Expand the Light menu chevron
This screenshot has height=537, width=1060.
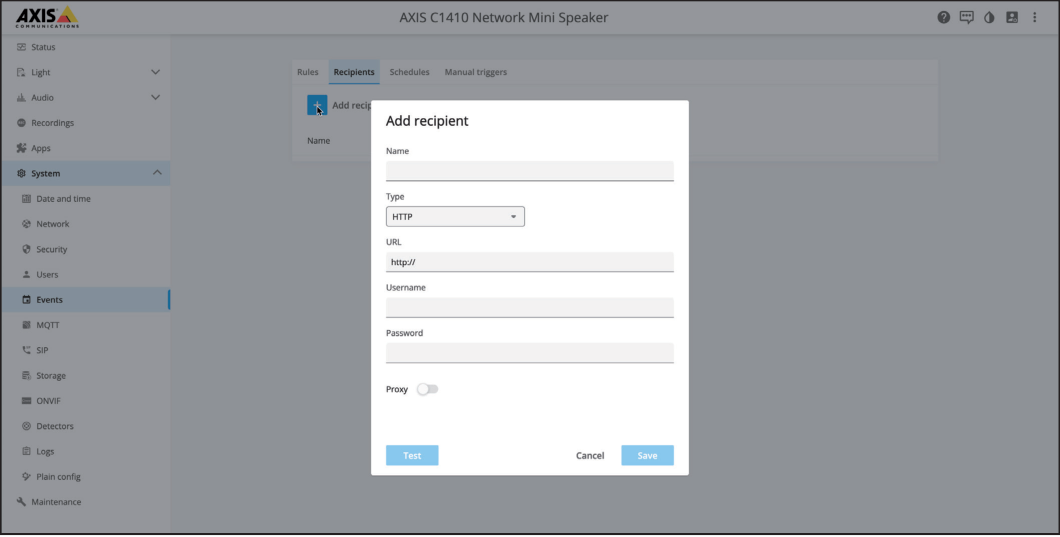155,72
